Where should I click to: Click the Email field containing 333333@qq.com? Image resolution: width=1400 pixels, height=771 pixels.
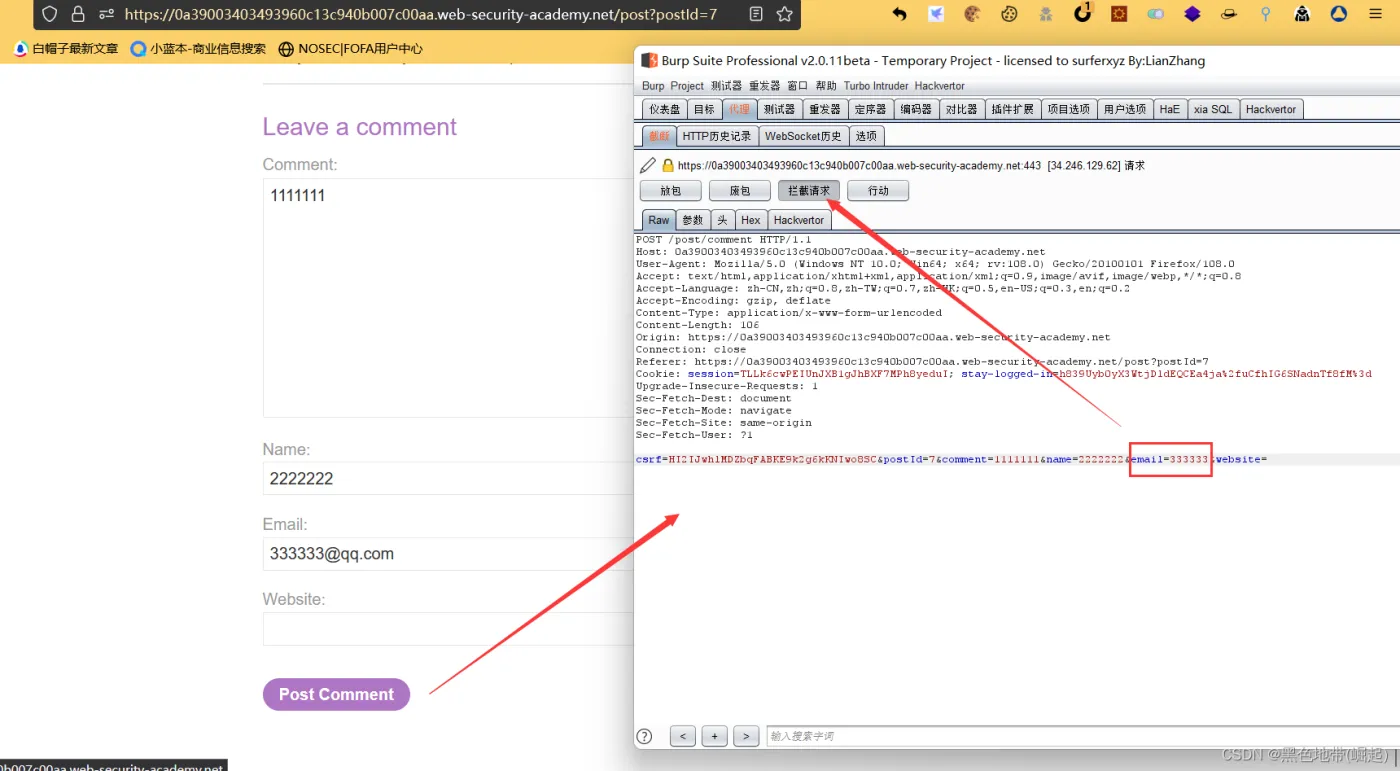pyautogui.click(x=448, y=554)
